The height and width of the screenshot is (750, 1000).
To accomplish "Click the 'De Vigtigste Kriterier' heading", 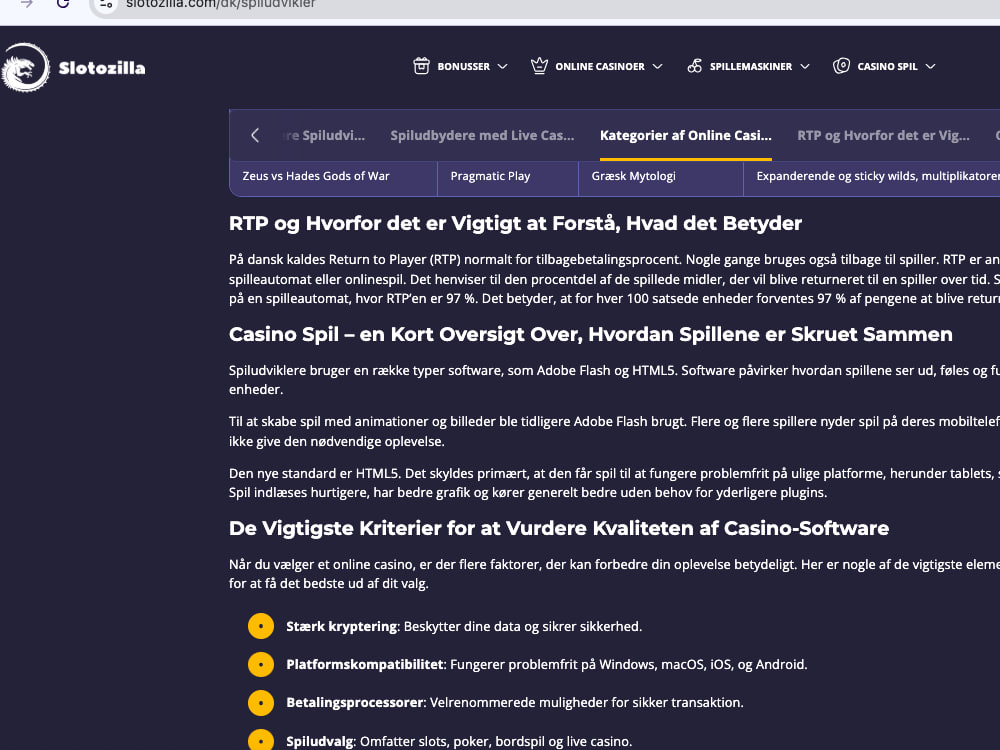I will point(559,528).
